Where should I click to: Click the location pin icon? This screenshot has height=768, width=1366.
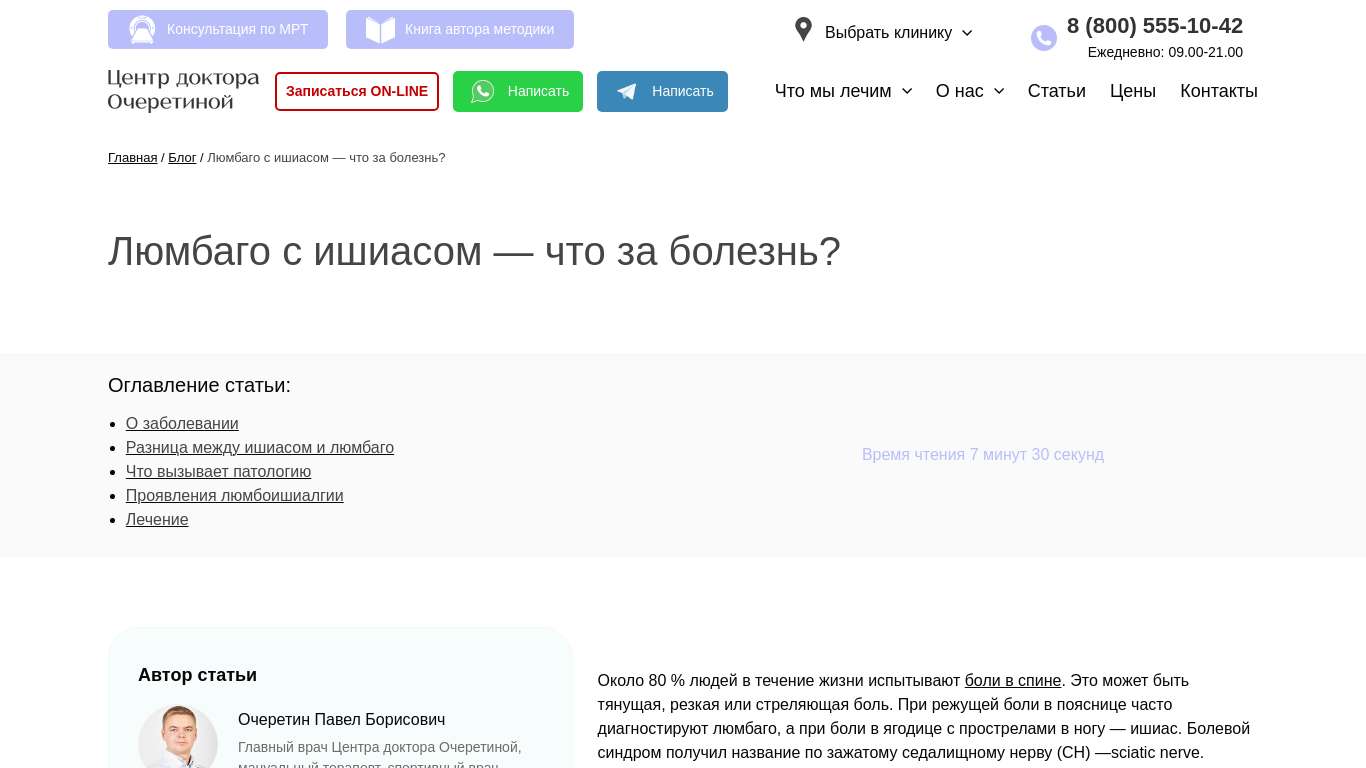(x=803, y=30)
